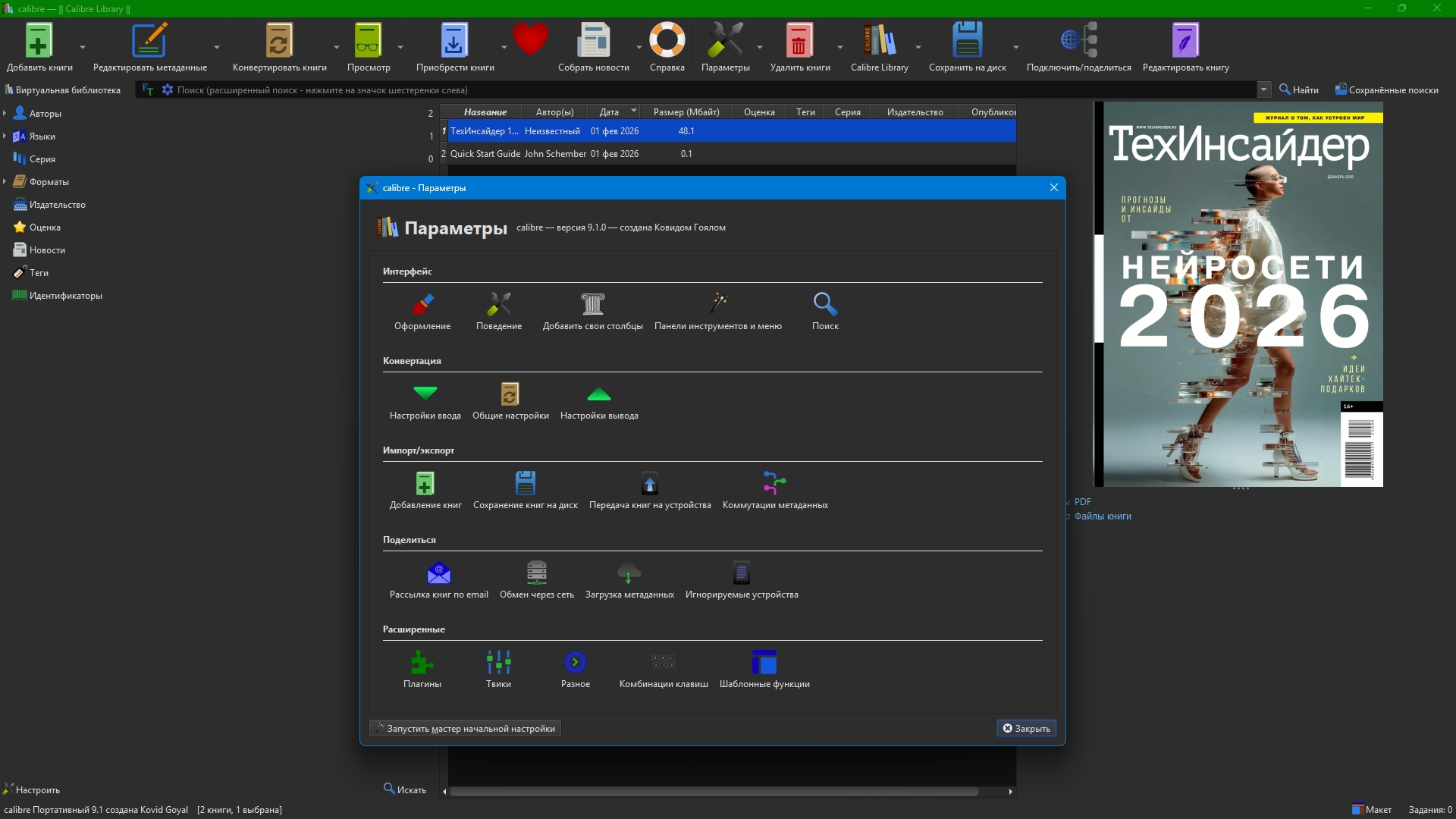Open Комбинации клавиш settings

[x=663, y=670]
